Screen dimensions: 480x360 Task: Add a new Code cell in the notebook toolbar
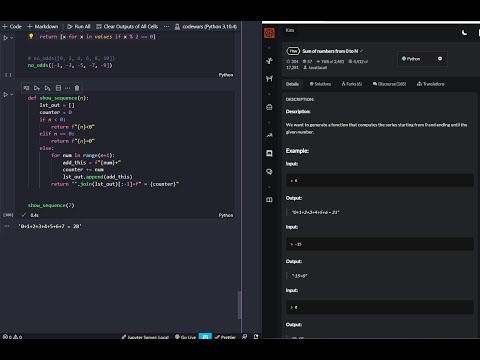pyautogui.click(x=12, y=26)
